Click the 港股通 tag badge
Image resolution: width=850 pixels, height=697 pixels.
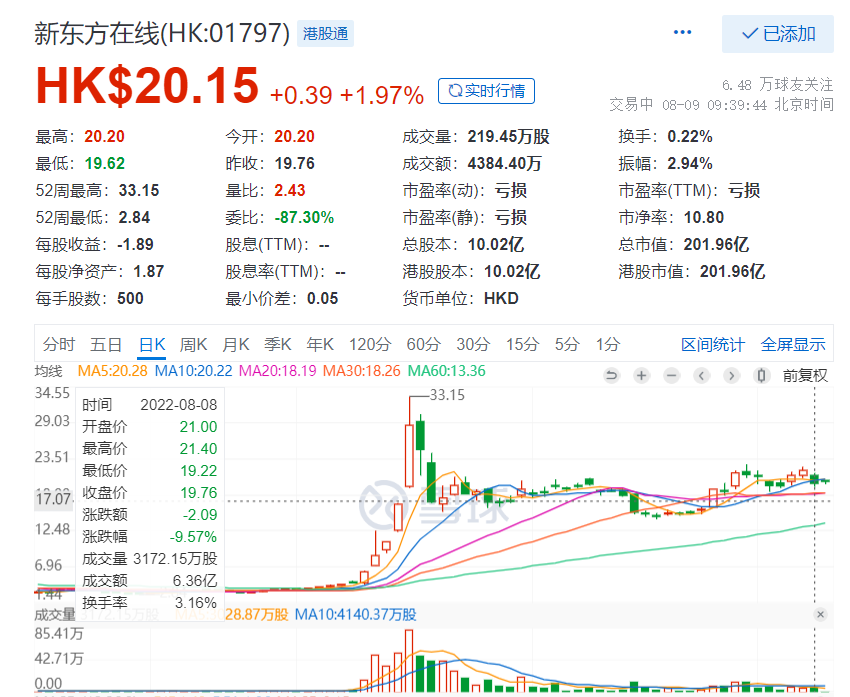tap(325, 34)
